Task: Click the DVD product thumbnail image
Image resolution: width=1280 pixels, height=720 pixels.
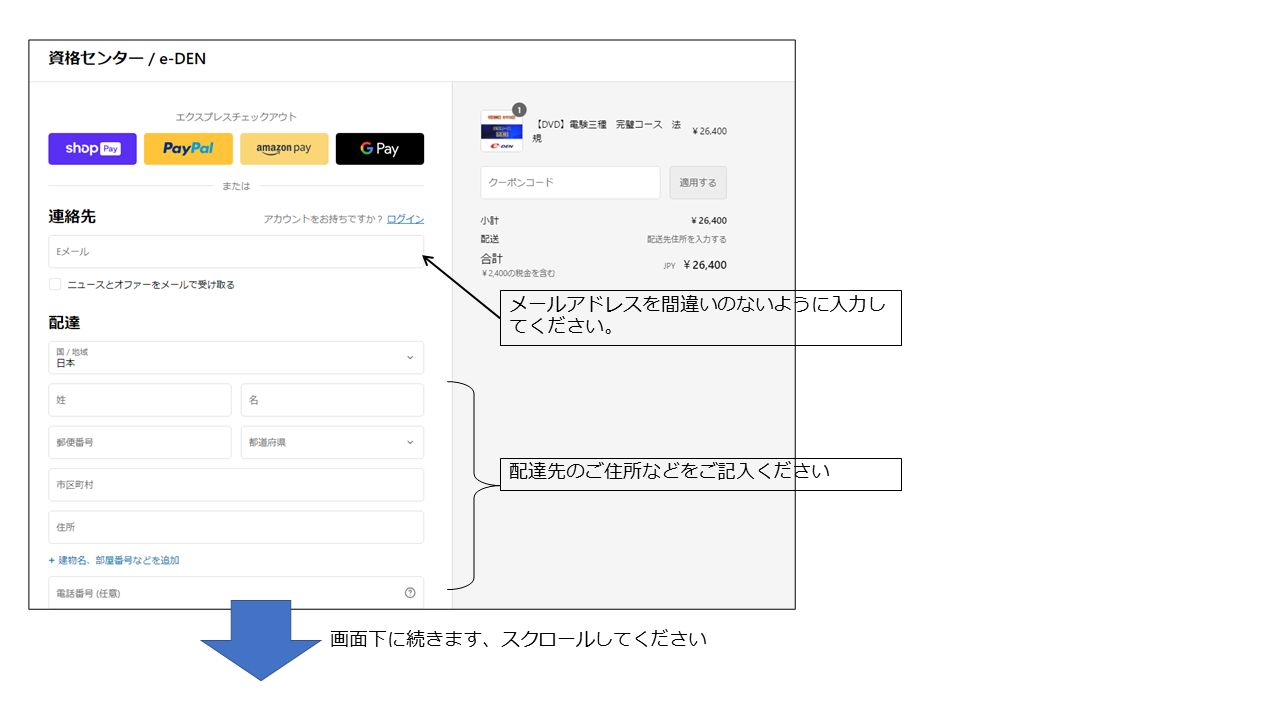Action: pos(502,132)
